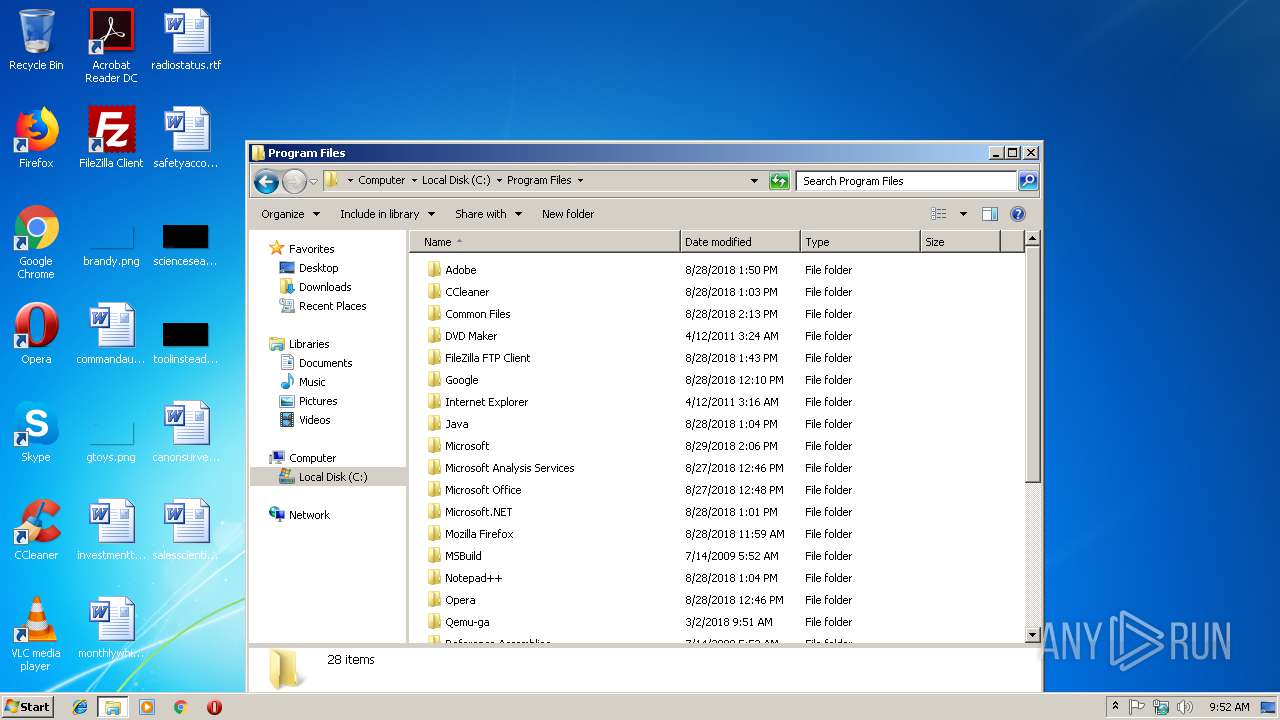Click the Opera taskbar icon
The image size is (1280, 720).
[x=214, y=707]
